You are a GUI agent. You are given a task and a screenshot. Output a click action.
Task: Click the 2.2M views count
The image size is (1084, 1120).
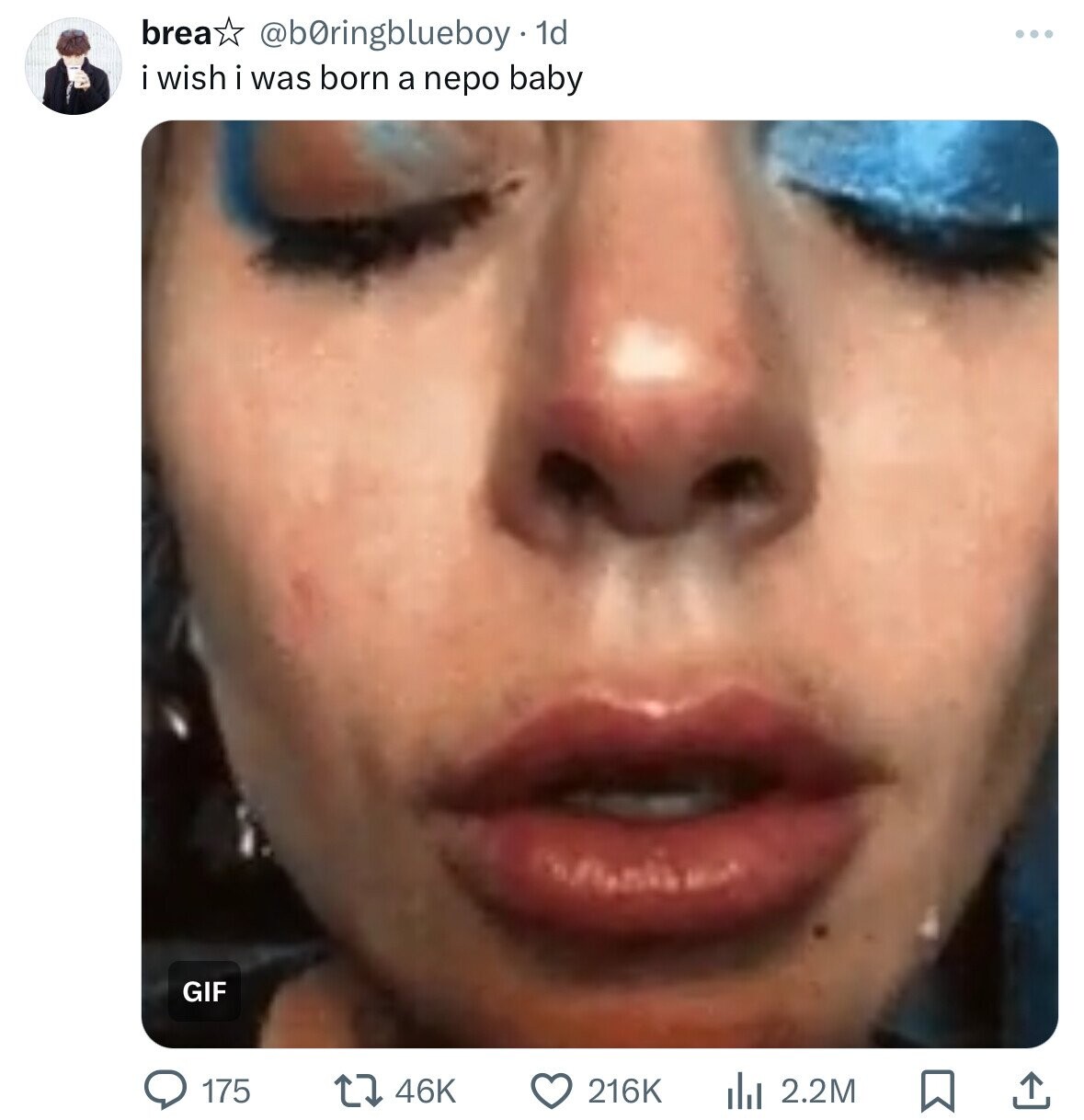click(x=817, y=1091)
